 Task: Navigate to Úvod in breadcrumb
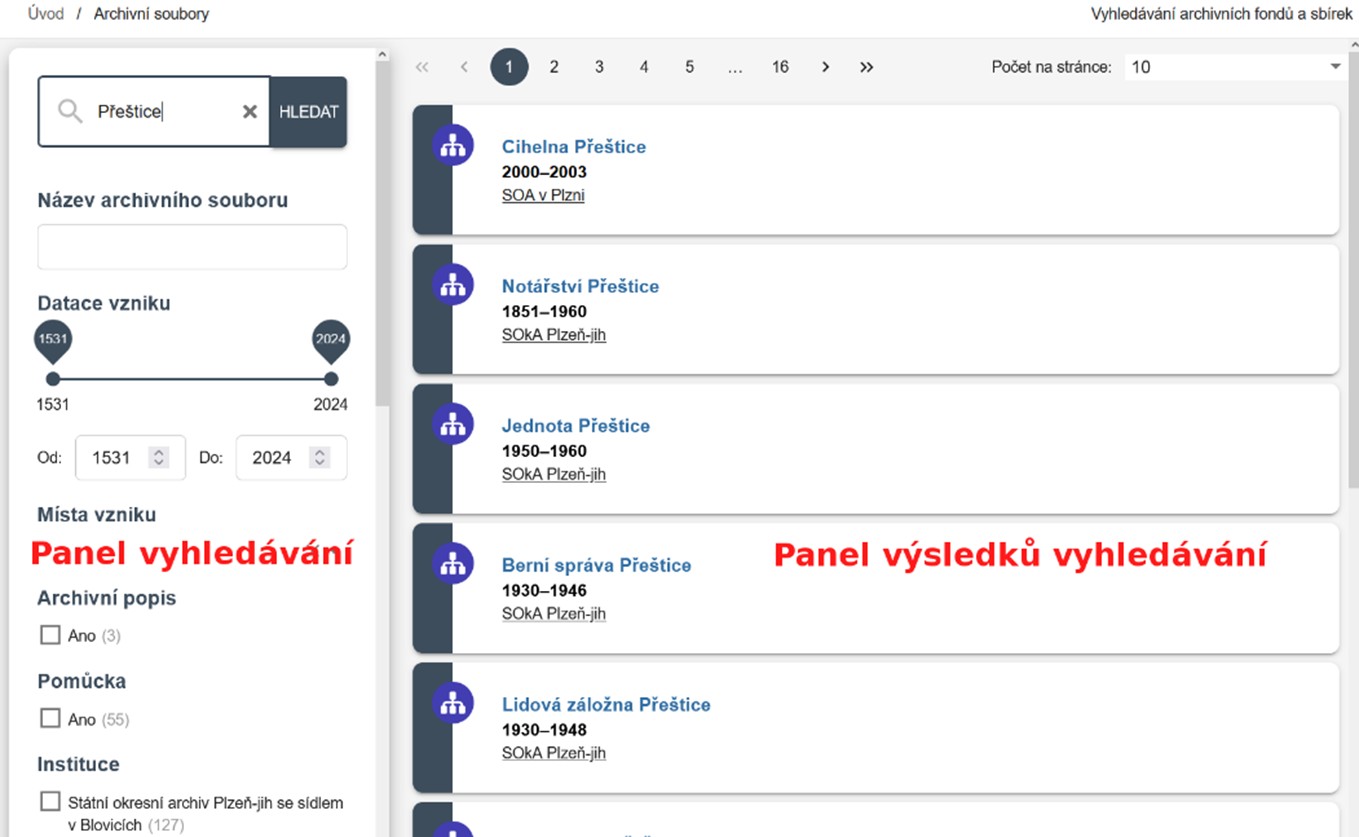coord(46,14)
